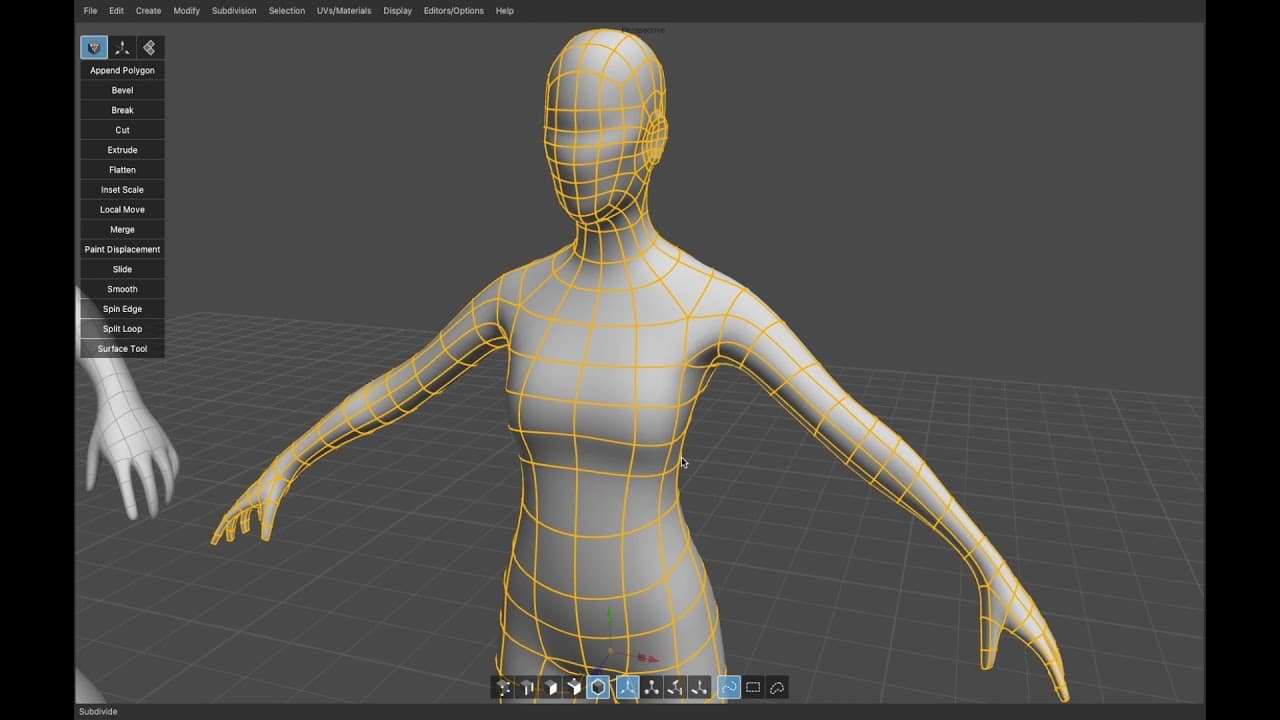Toggle the highlighted multi-select hexagon mode
This screenshot has height=720, width=1280.
tap(598, 687)
